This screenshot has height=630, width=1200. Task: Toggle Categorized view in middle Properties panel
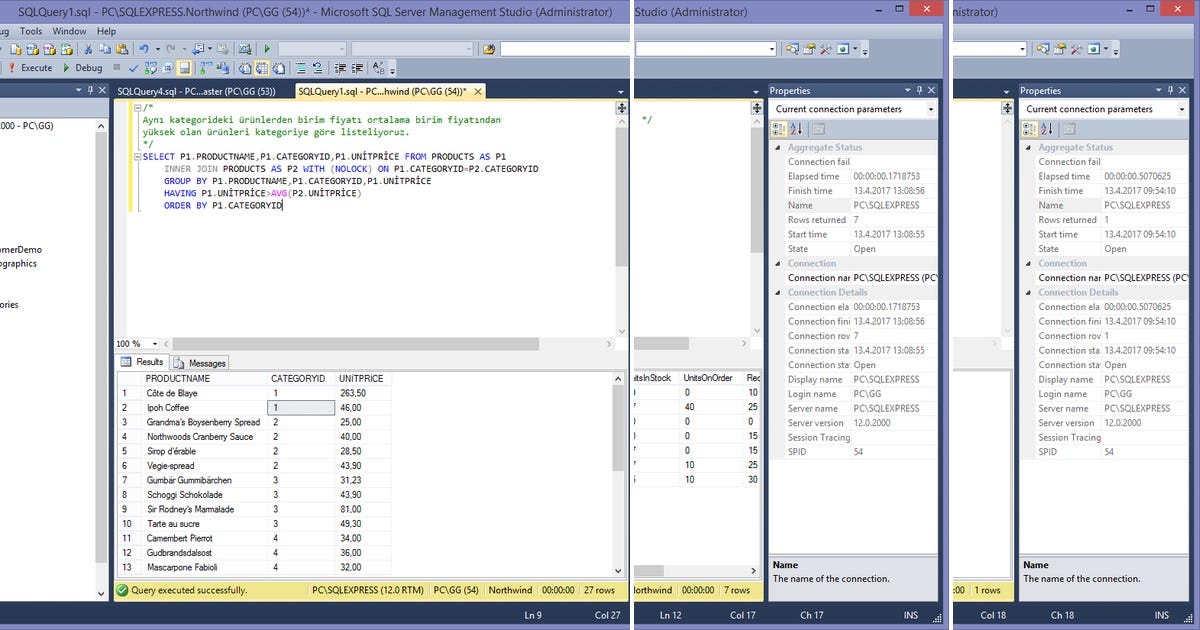[779, 129]
